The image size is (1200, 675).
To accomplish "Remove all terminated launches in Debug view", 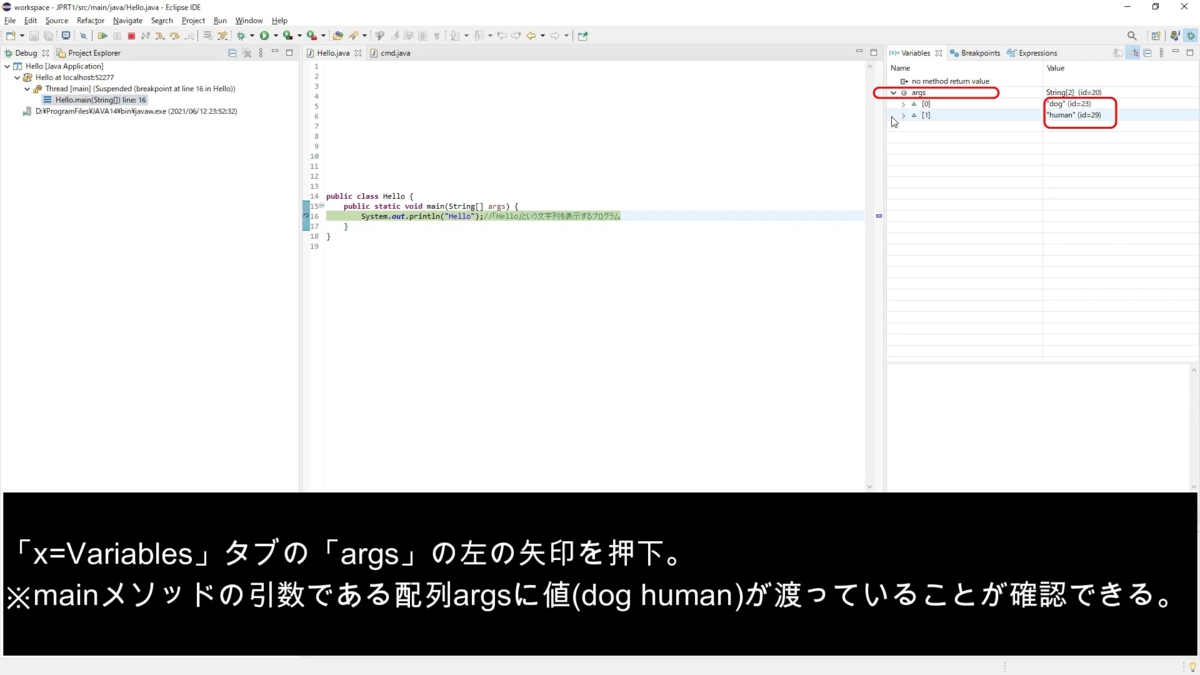I will (x=247, y=53).
